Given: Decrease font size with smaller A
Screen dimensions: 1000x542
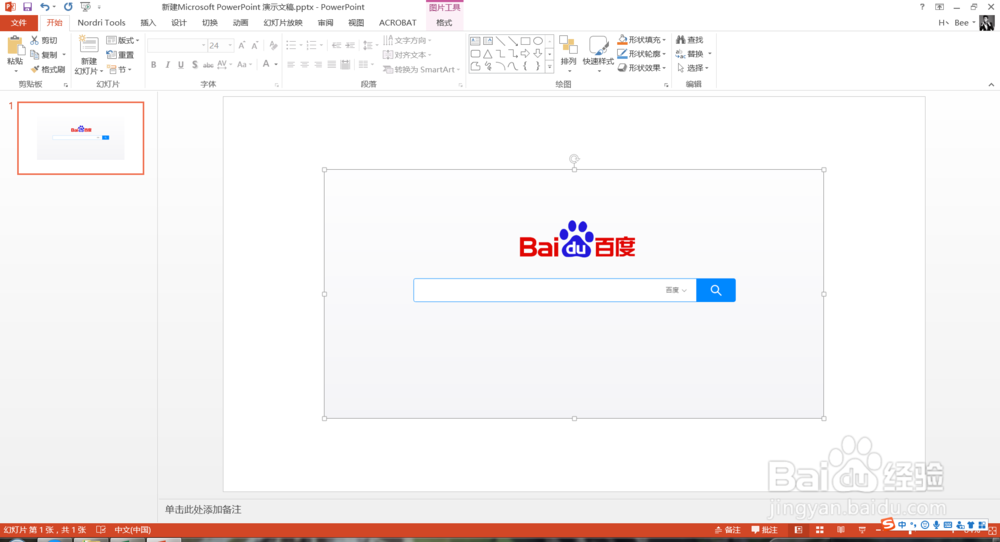Looking at the screenshot, I should [254, 45].
